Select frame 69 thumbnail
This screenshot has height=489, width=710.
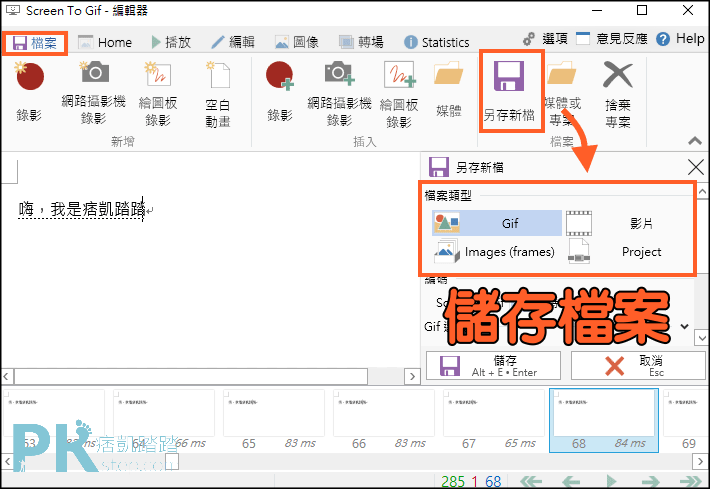point(686,420)
